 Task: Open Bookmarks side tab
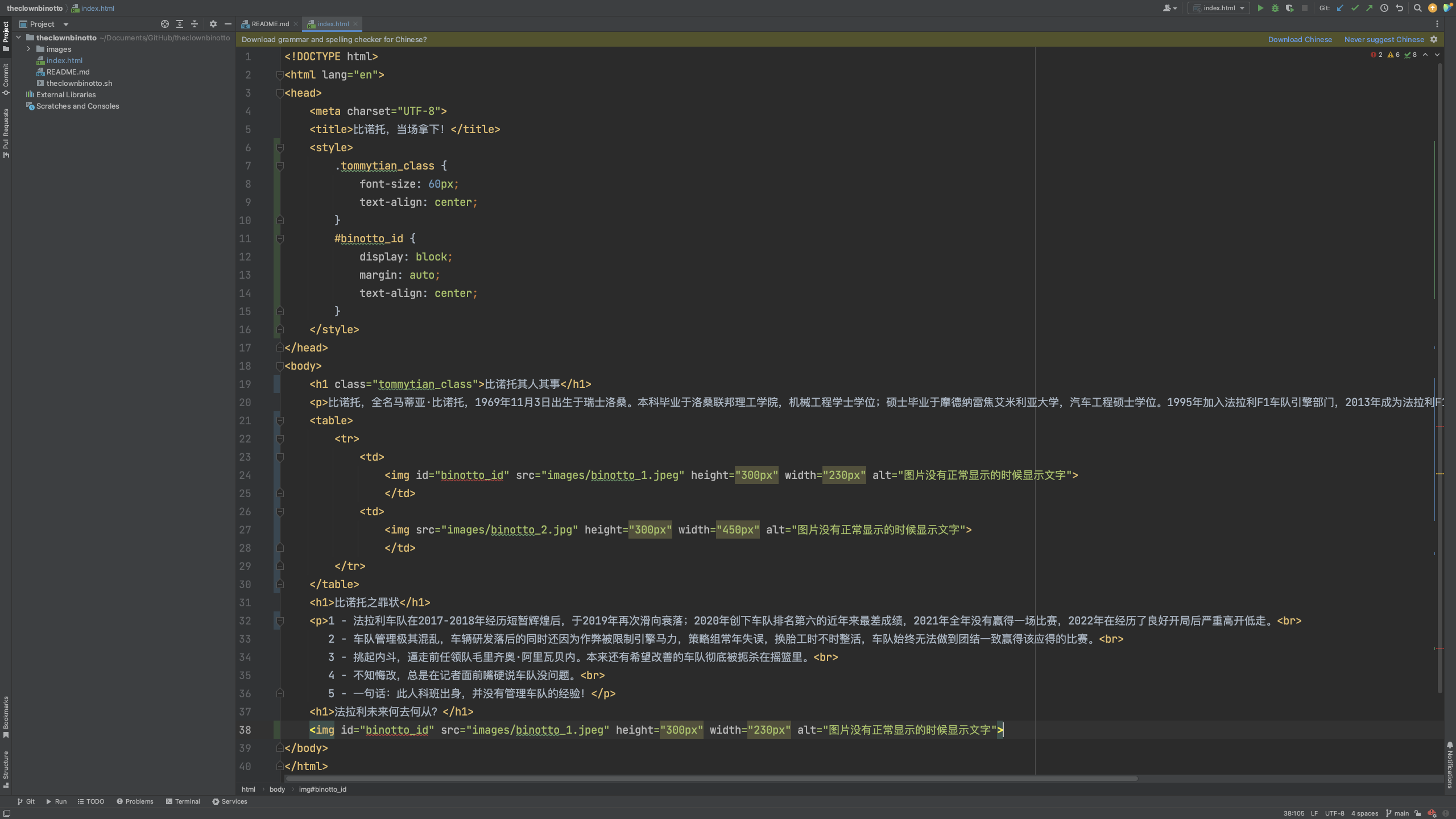[x=6, y=717]
